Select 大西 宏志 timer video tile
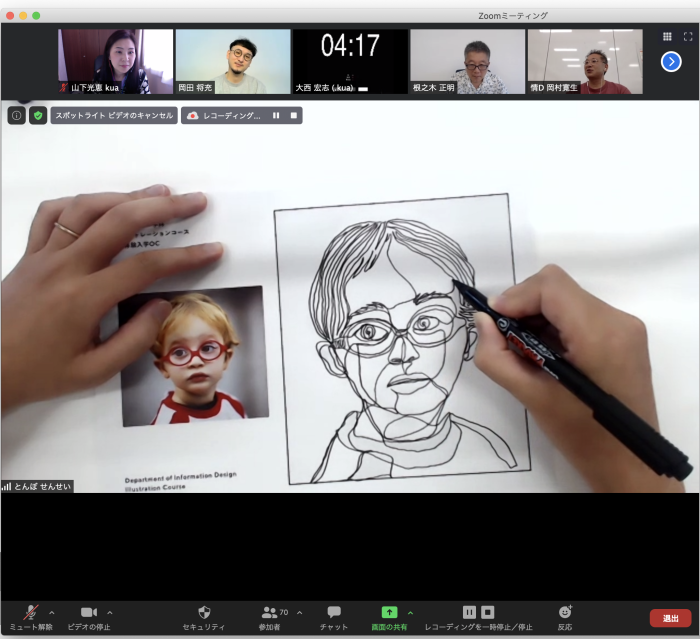The image size is (700, 639). (x=350, y=62)
